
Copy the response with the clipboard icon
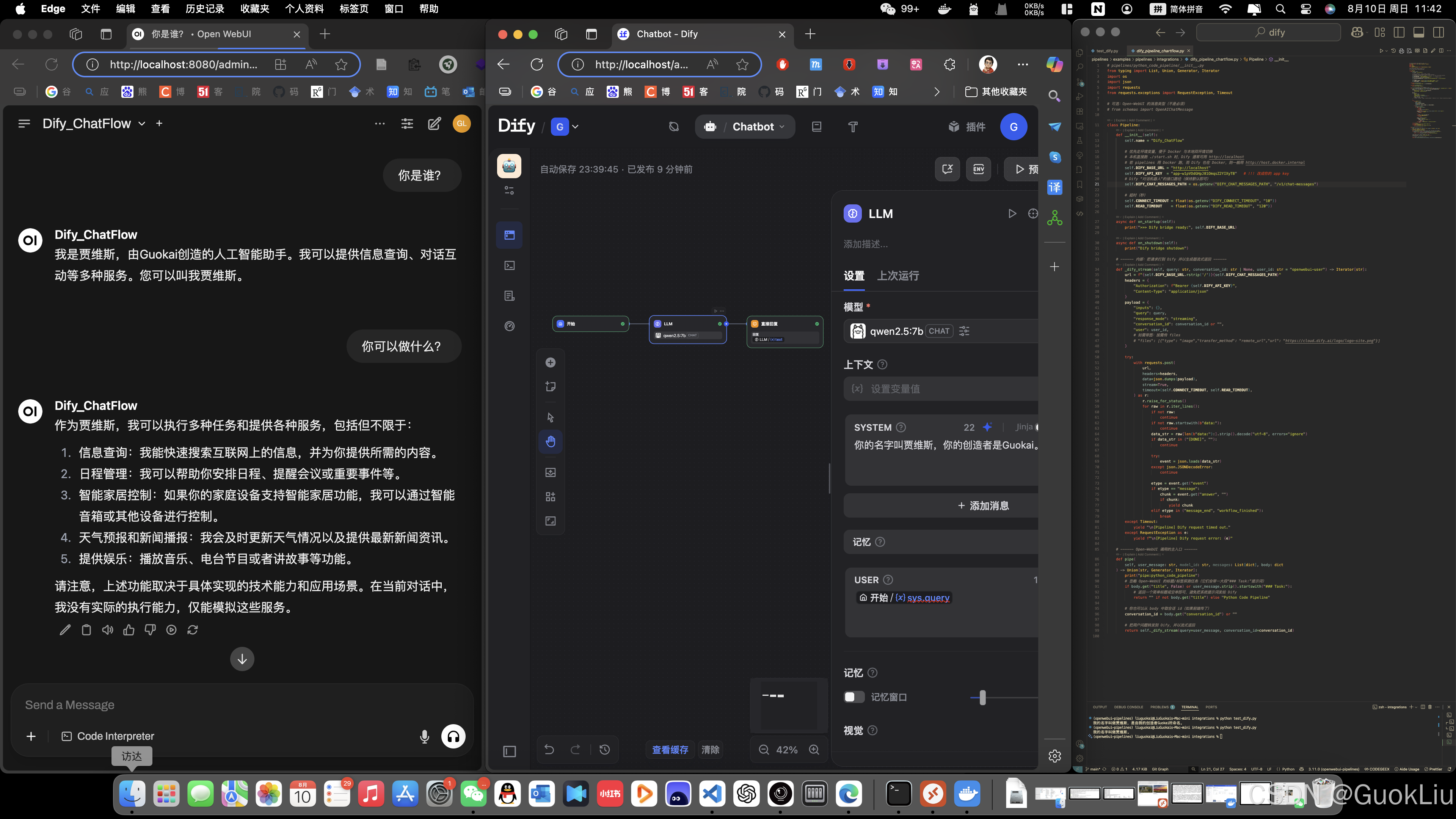pyautogui.click(x=86, y=630)
